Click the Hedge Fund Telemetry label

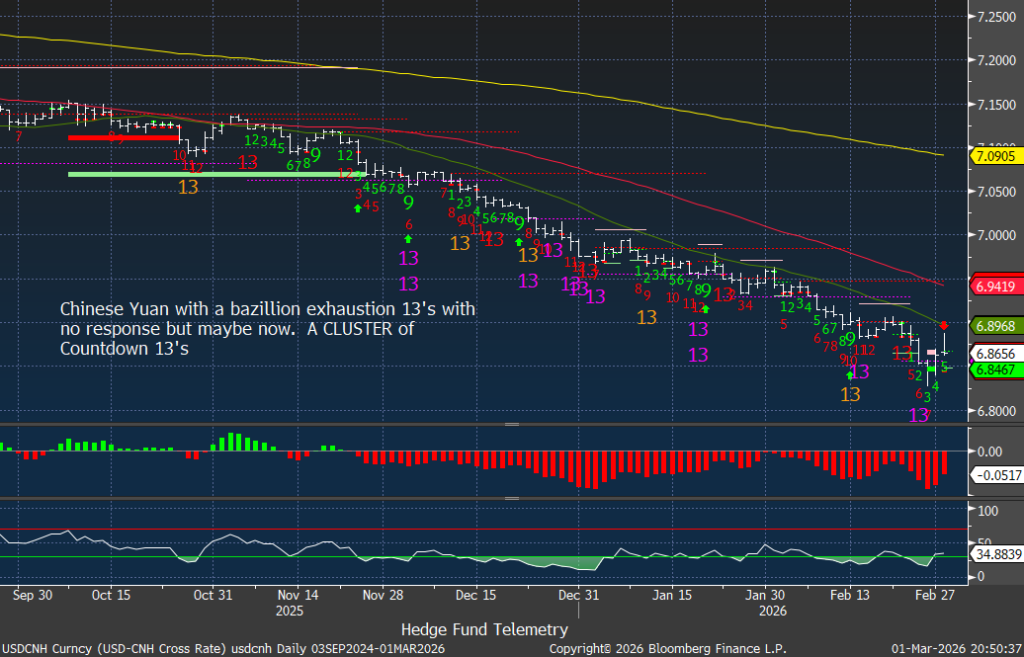pyautogui.click(x=484, y=630)
